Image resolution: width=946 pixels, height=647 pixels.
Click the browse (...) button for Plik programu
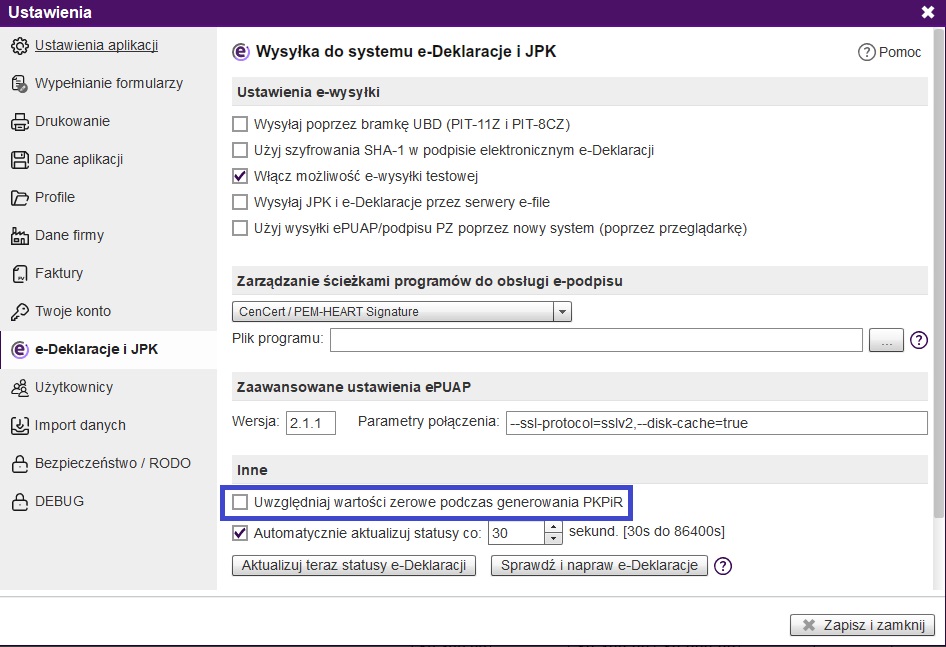click(x=886, y=340)
